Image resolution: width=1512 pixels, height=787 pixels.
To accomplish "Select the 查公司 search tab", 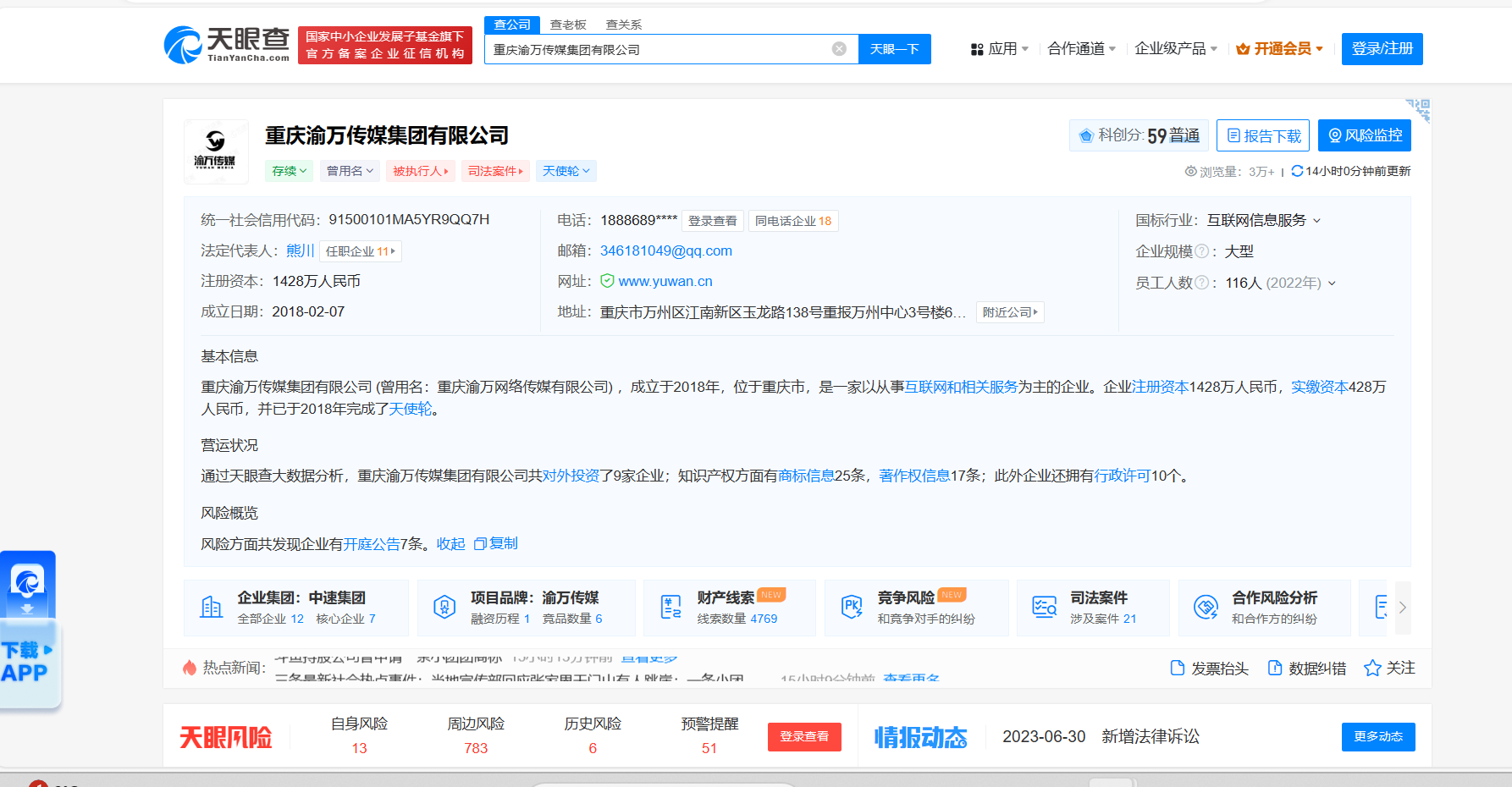I will click(512, 25).
